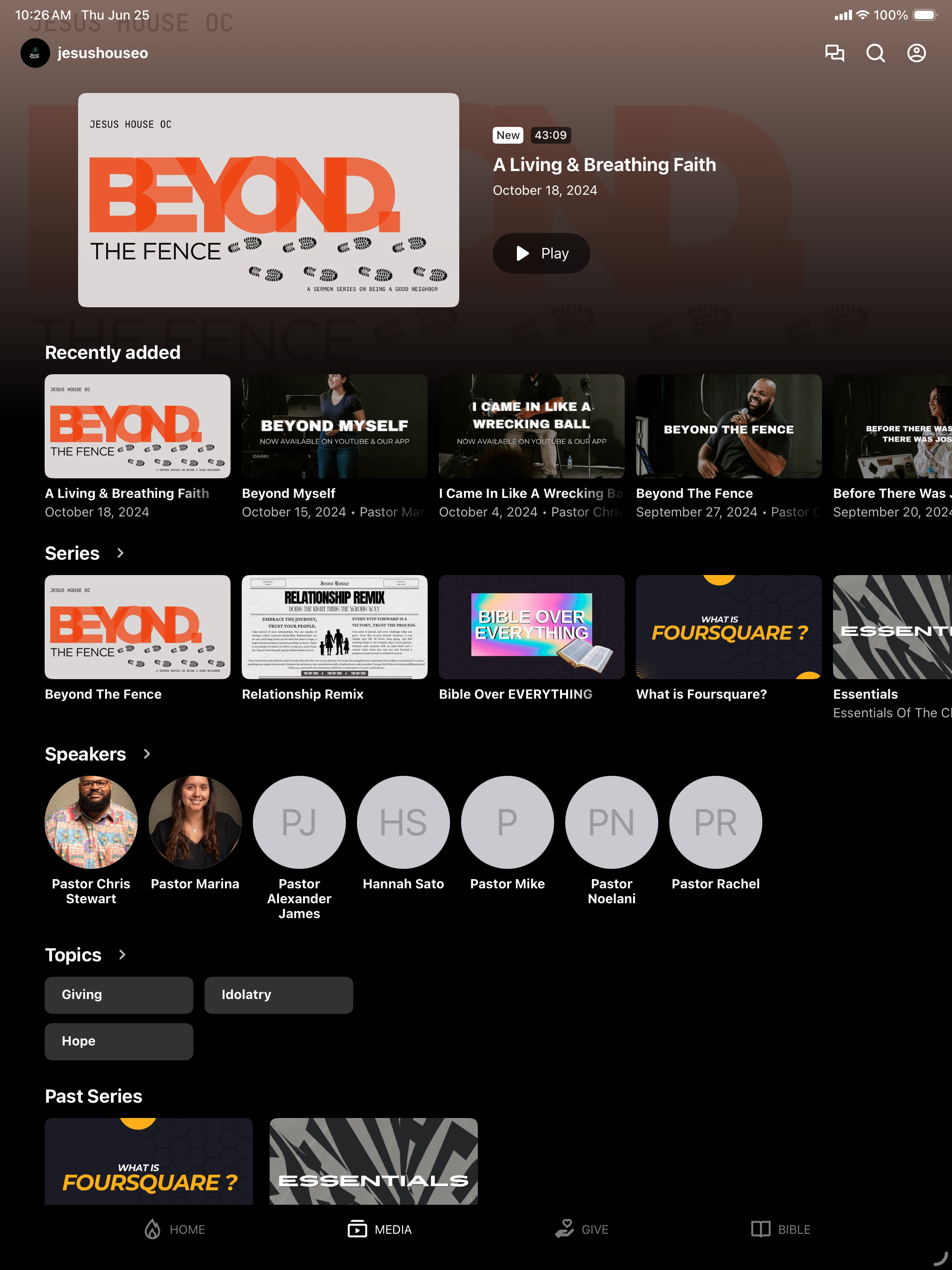The width and height of the screenshot is (952, 1270).
Task: Tap the Bible Over EVERYTHING title text
Action: (x=516, y=694)
